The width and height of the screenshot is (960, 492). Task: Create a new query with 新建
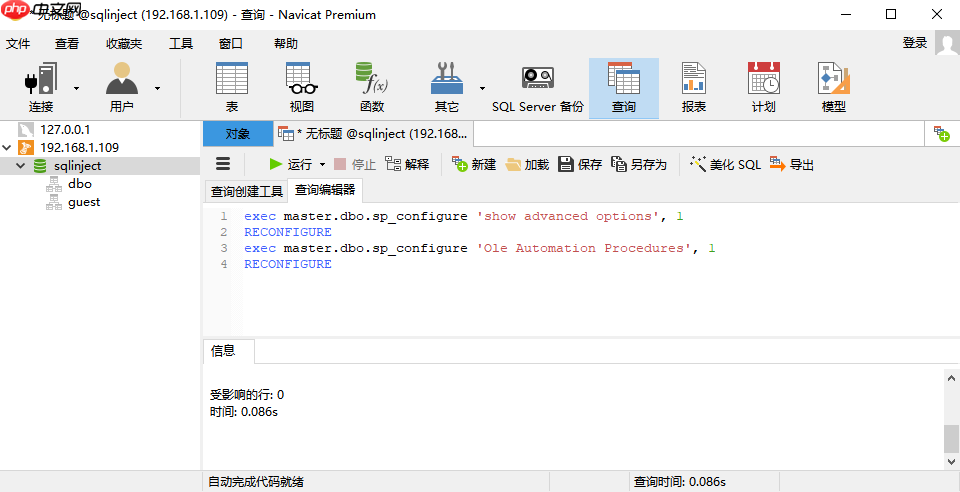pos(474,164)
